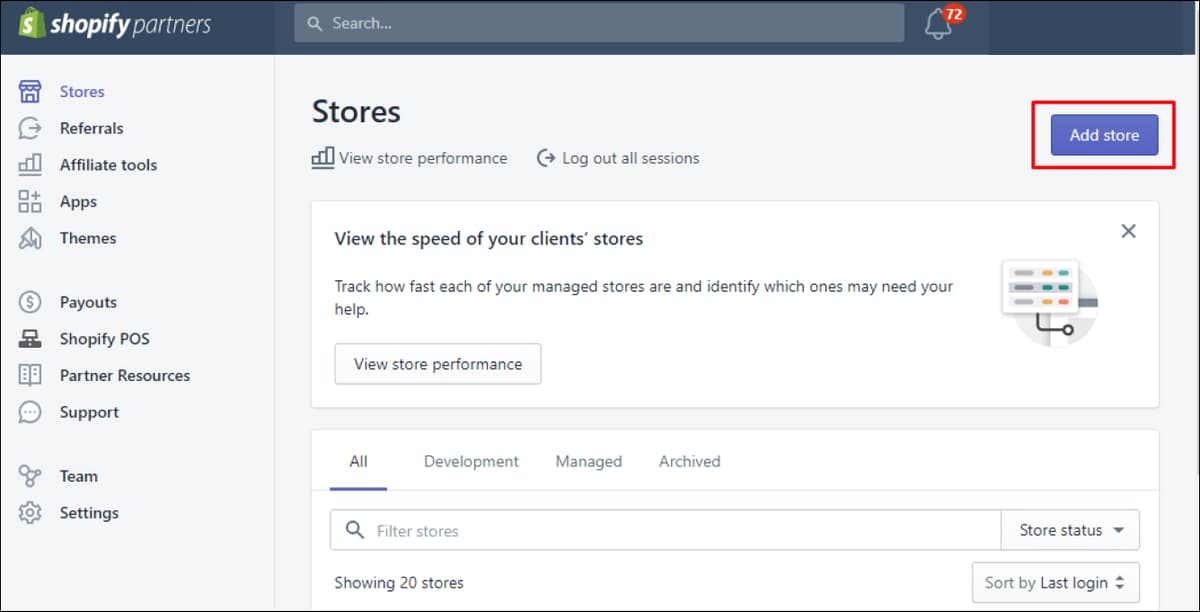Click the logout arrow icon beside Log out all sessions
The height and width of the screenshot is (612, 1200).
[546, 158]
